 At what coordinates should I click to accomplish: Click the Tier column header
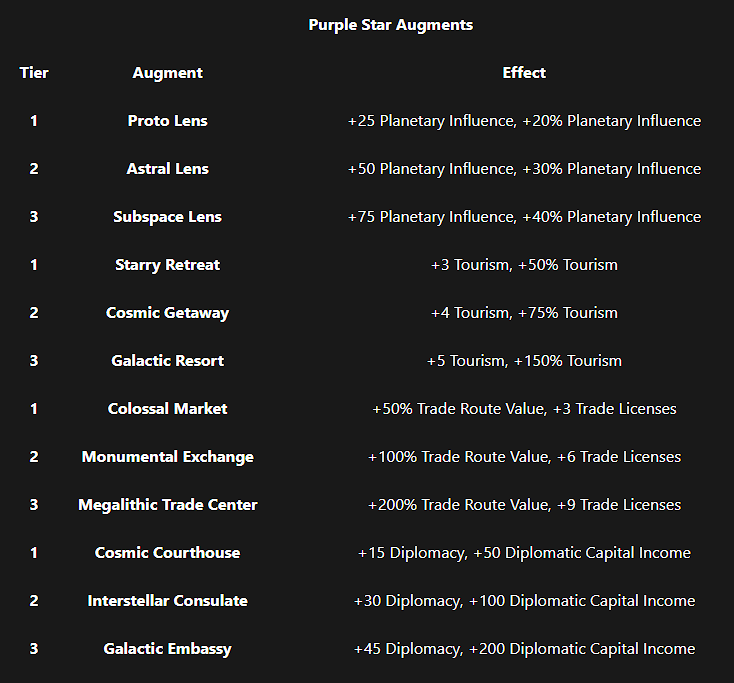(34, 73)
